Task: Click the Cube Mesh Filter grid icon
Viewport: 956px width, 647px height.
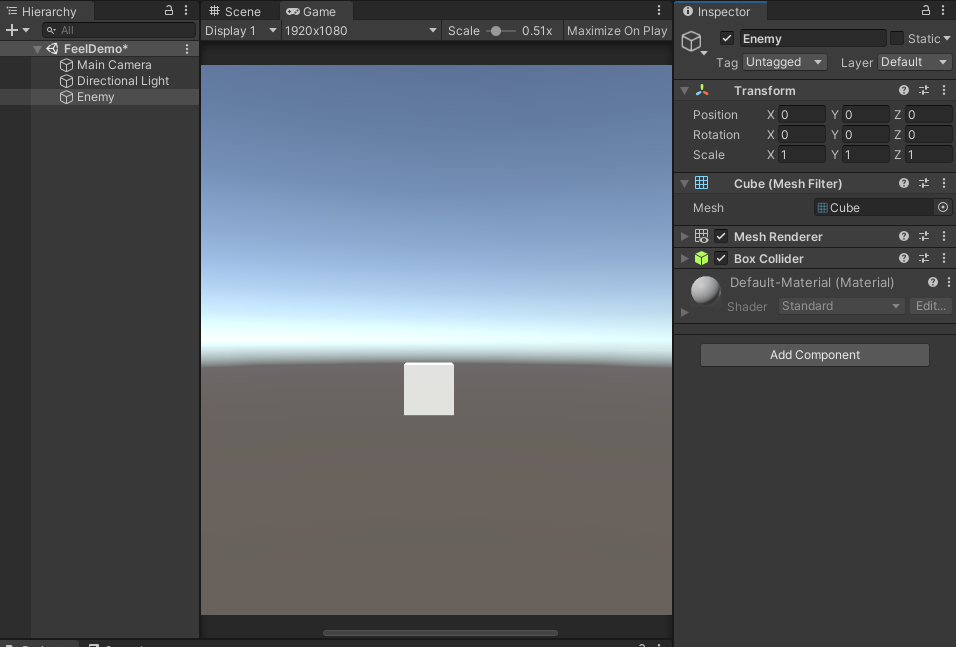Action: tap(701, 183)
